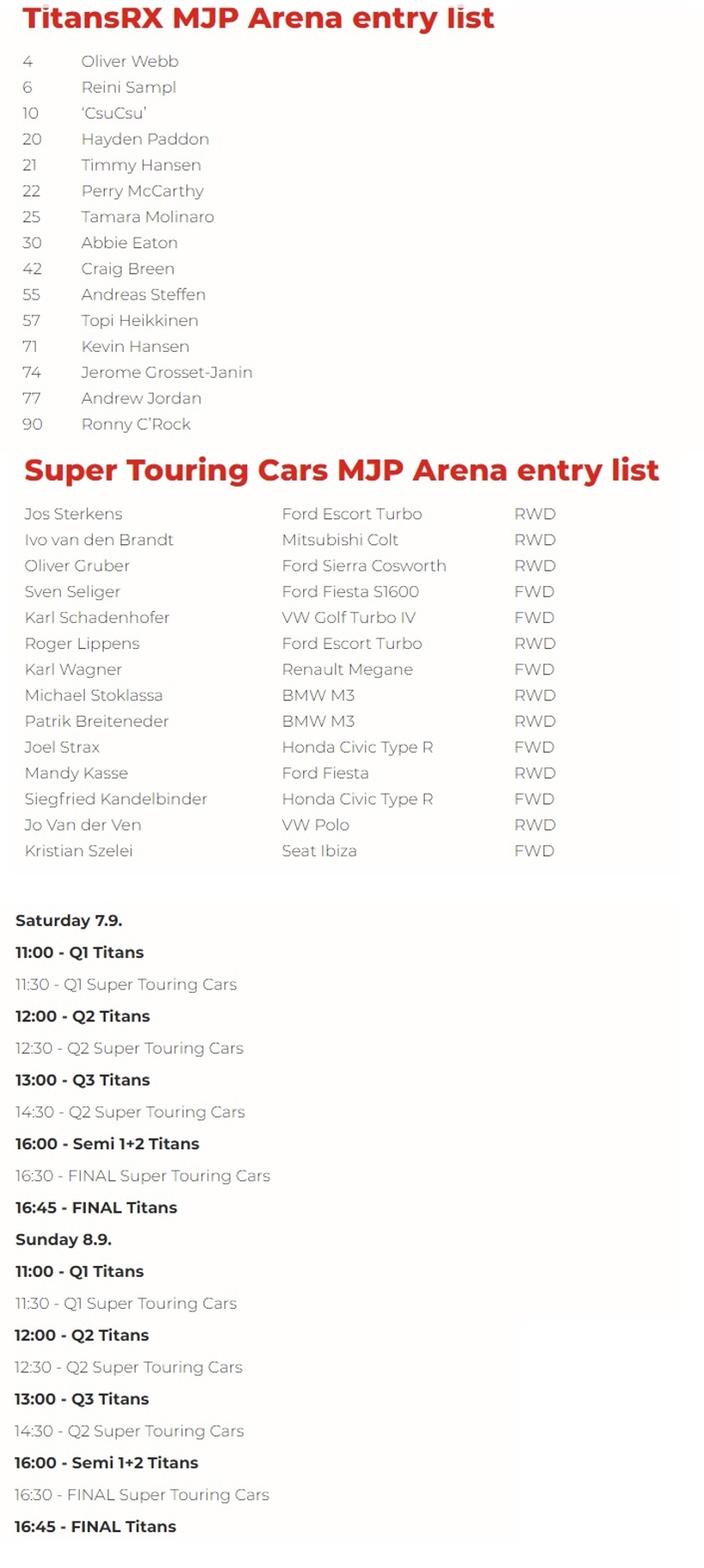The width and height of the screenshot is (704, 1568).
Task: Select Siegfried Kandelbinder driver name
Action: coord(116,799)
